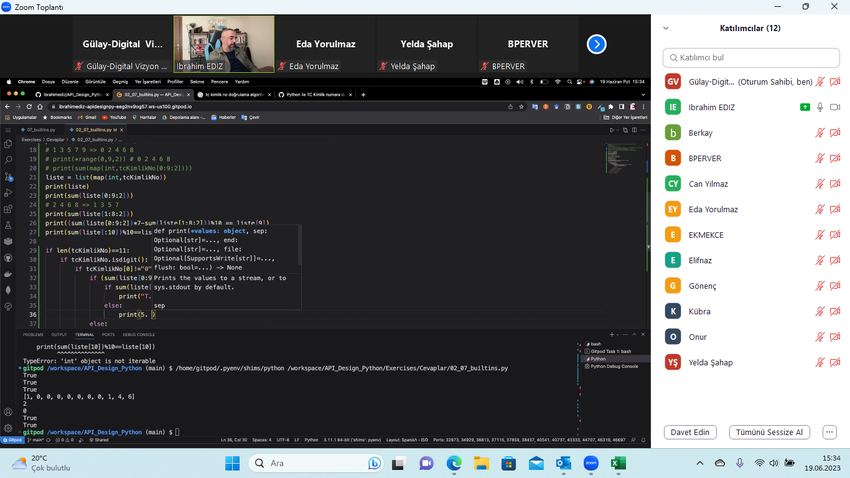Click Ibrahim EDIZ's video thumbnail
Image resolution: width=850 pixels, height=478 pixels.
pos(223,44)
